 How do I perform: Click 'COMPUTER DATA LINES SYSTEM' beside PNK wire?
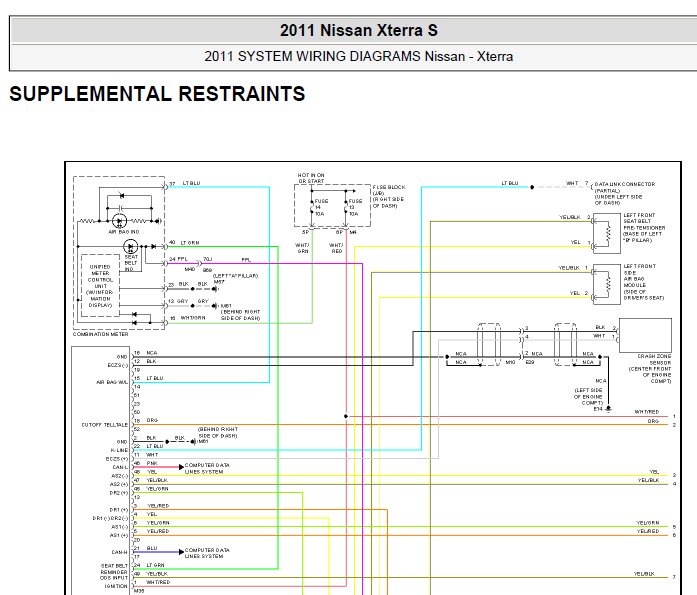tap(207, 468)
